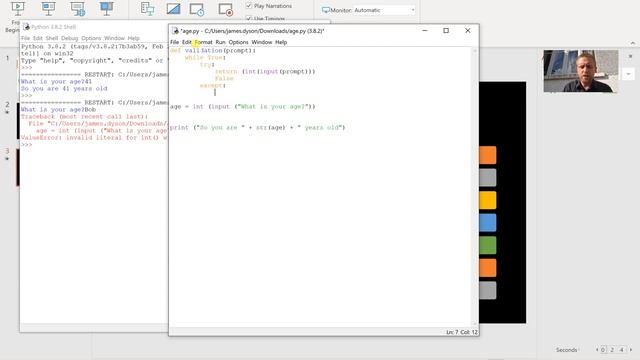This screenshot has width=640, height=360.
Task: Start Rehearse Timings
Action: (x=197, y=9)
